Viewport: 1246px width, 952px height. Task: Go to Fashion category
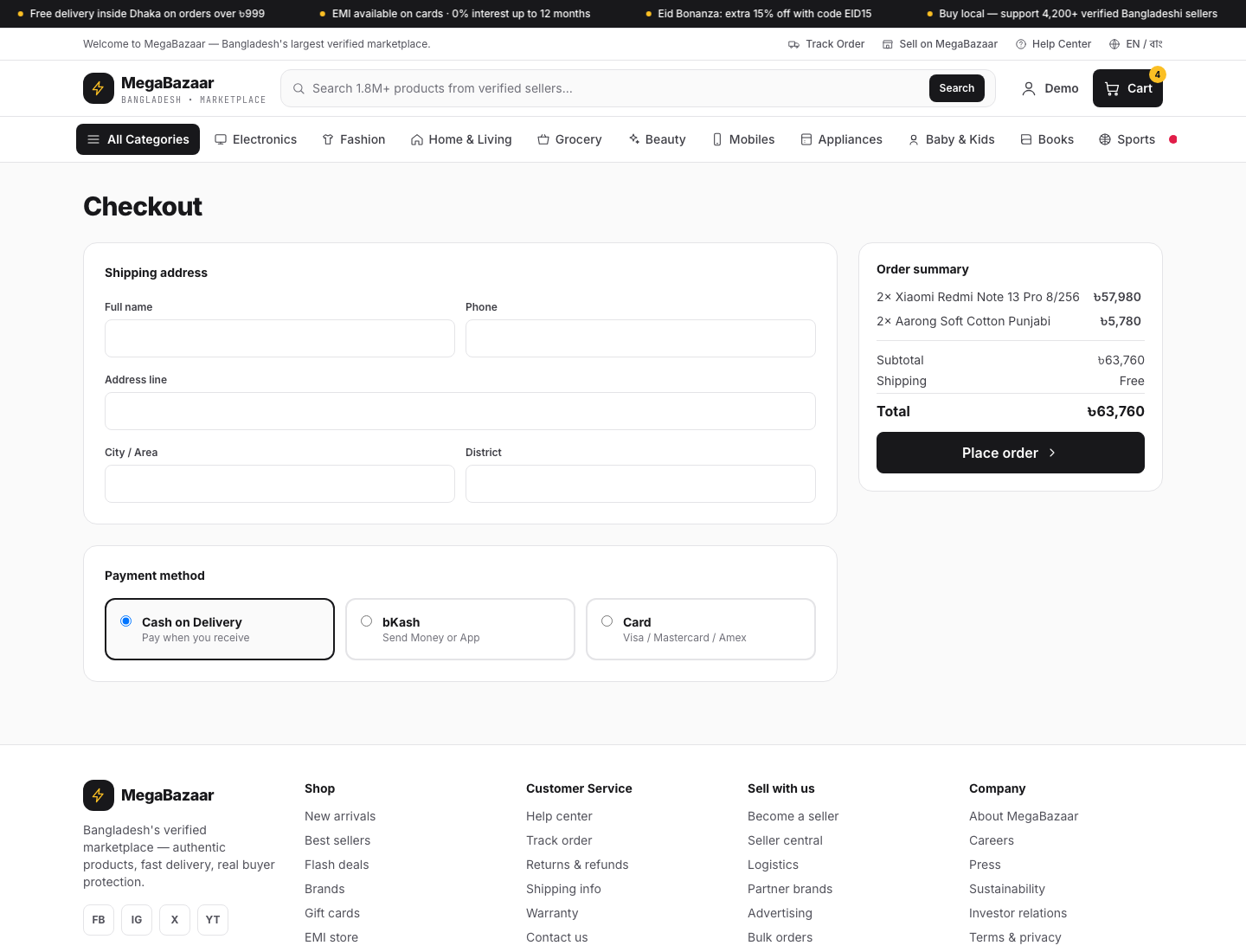click(x=354, y=139)
